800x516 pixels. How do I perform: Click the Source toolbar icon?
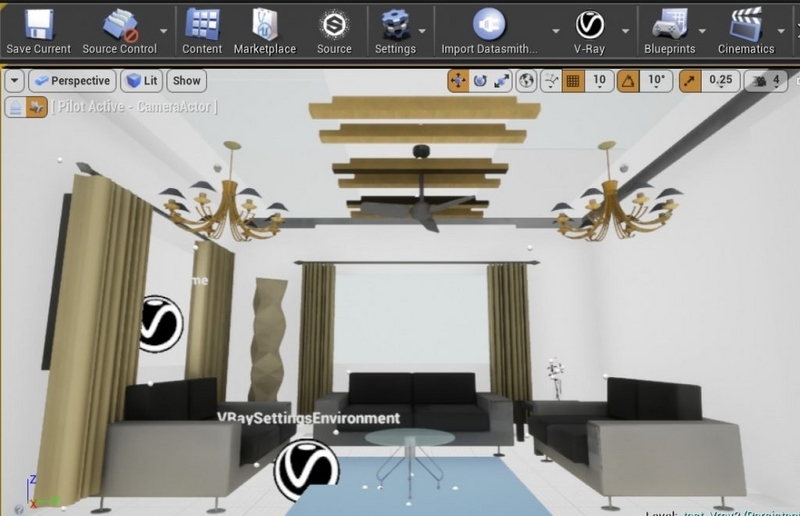pos(334,24)
